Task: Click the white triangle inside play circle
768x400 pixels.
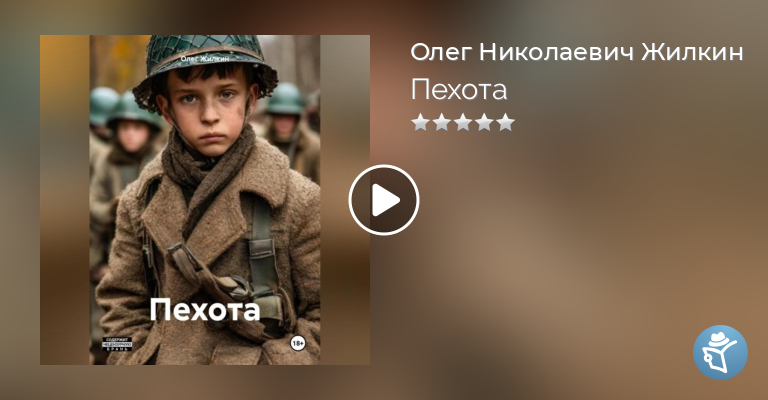Action: pyautogui.click(x=386, y=200)
